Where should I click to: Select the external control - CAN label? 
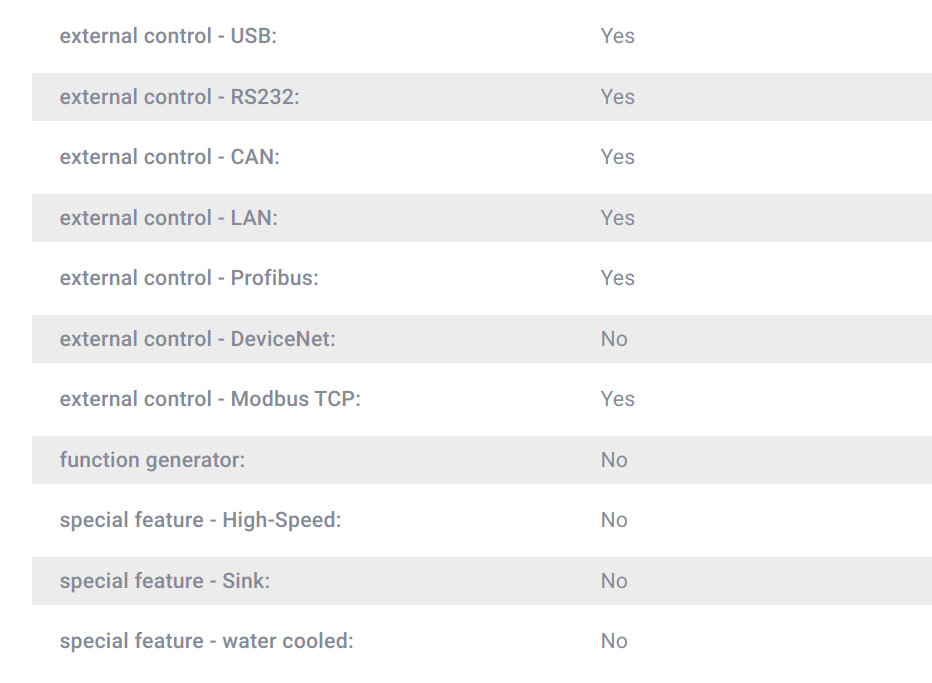click(x=169, y=157)
